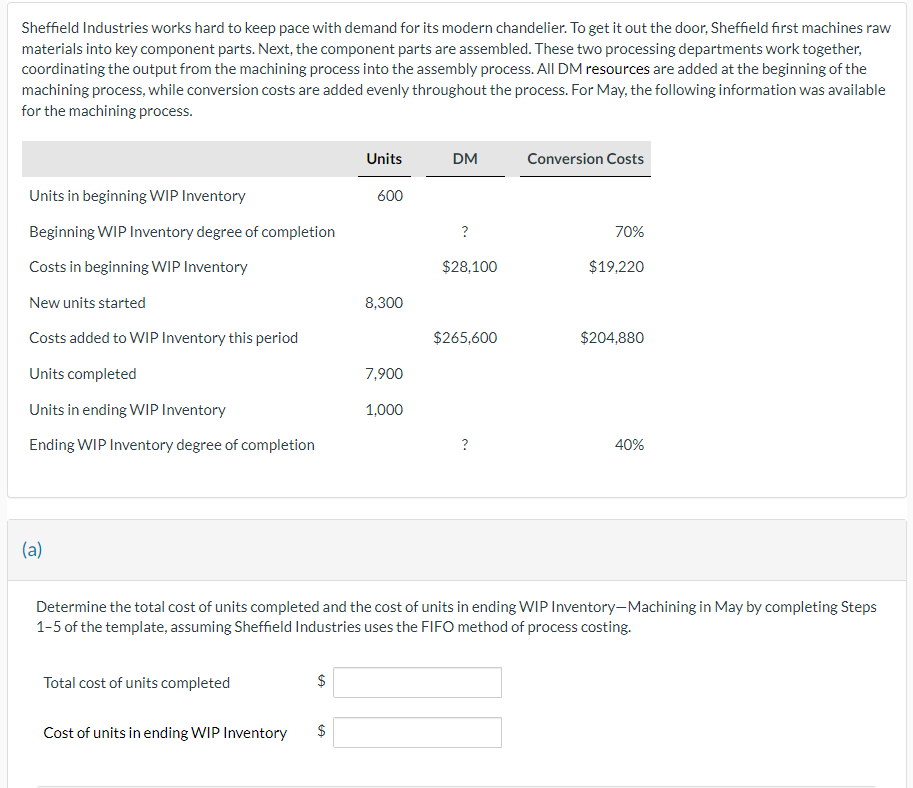
Task: Click the Units completed row label
Action: coord(83,374)
